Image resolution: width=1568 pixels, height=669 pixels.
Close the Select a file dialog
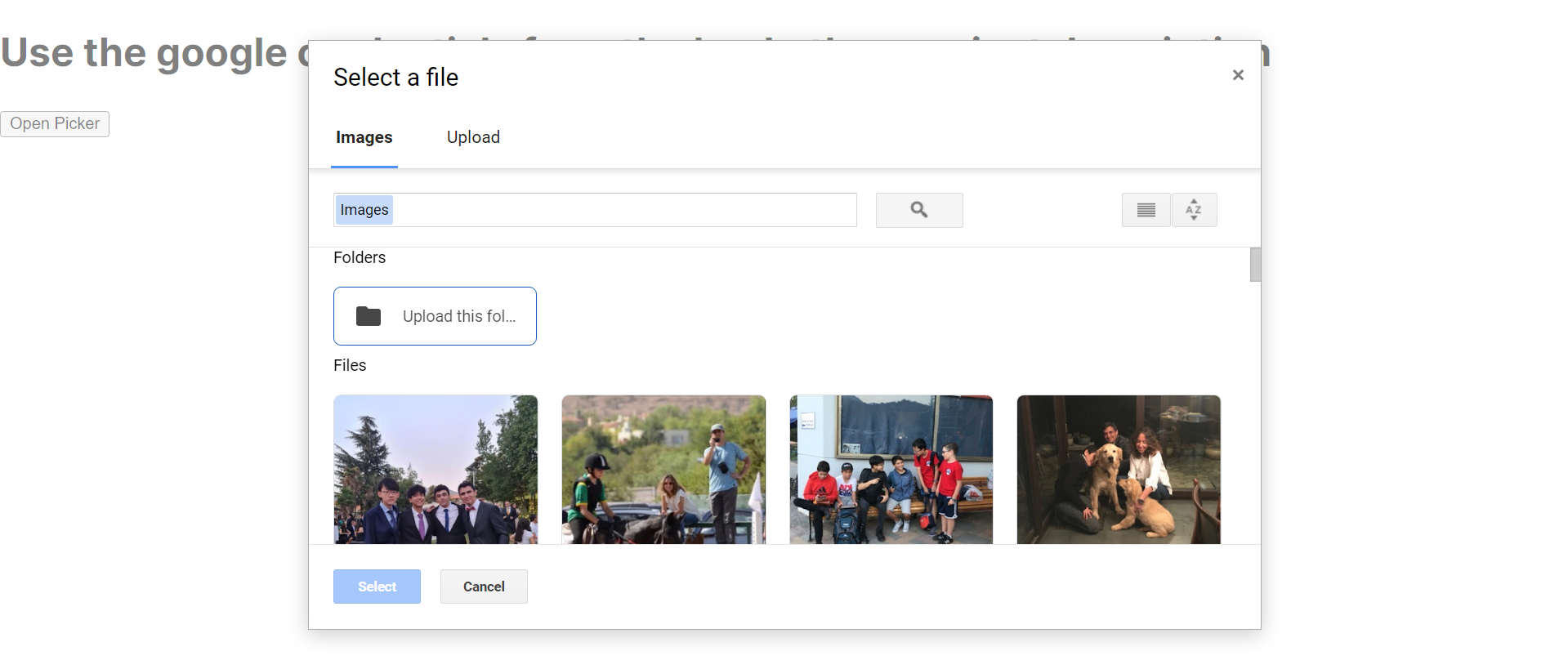click(x=1238, y=75)
